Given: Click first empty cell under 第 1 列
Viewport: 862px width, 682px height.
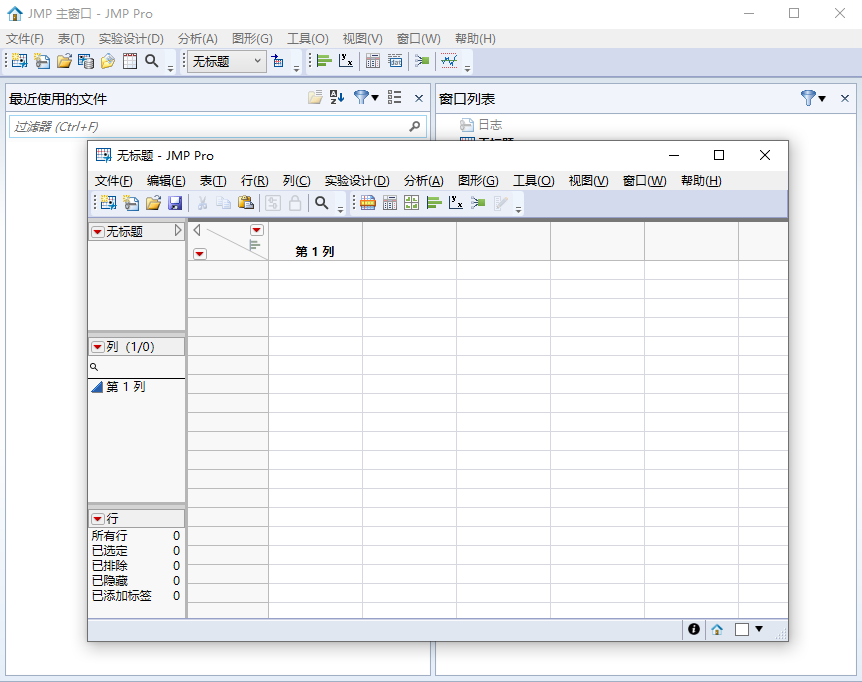Looking at the screenshot, I should 315,270.
